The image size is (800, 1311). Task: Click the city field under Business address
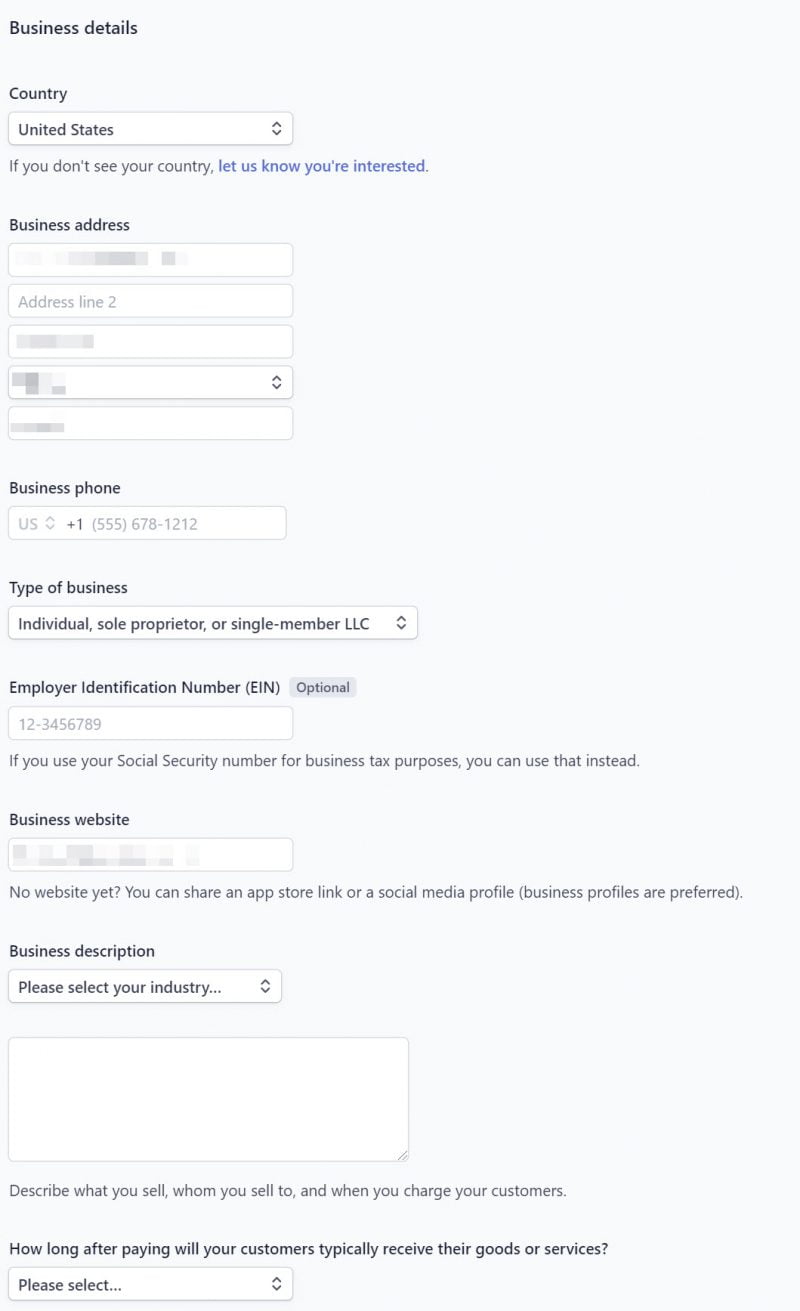click(x=150, y=342)
